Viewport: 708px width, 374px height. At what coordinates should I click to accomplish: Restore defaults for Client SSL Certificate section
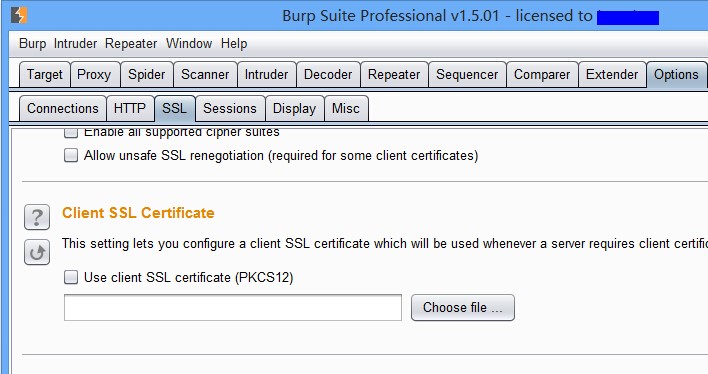click(37, 252)
